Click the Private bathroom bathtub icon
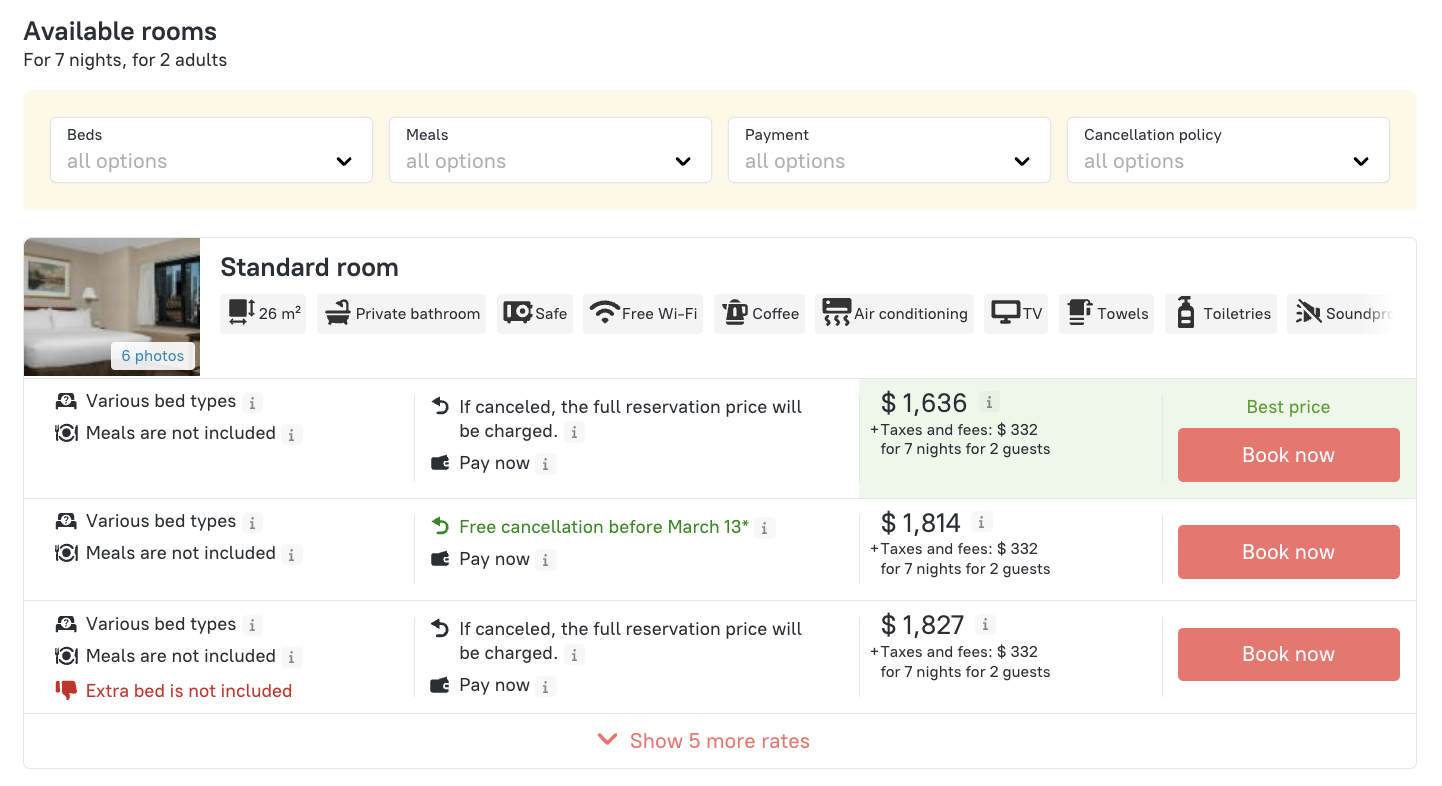Image resolution: width=1442 pixels, height=786 pixels. 338,313
